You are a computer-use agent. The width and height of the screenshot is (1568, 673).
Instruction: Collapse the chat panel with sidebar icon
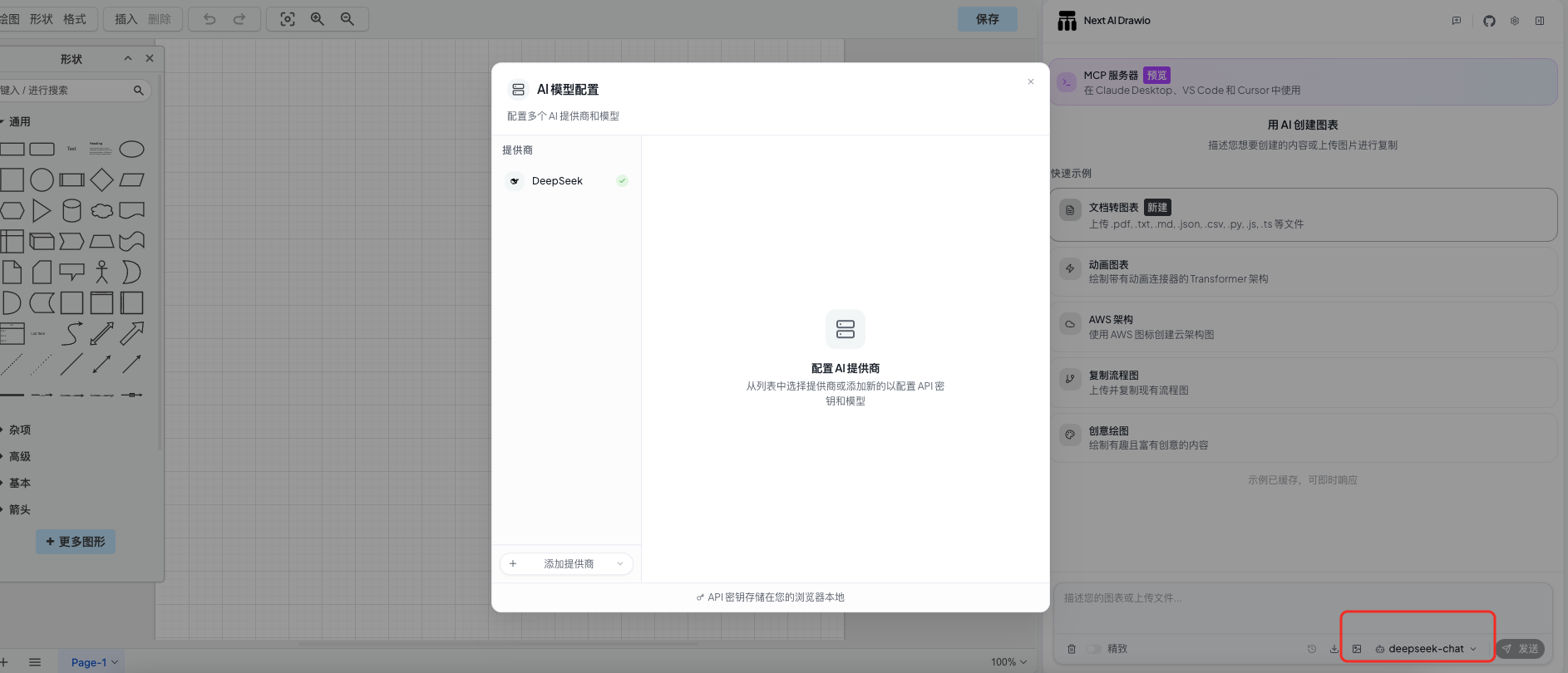tap(1540, 21)
